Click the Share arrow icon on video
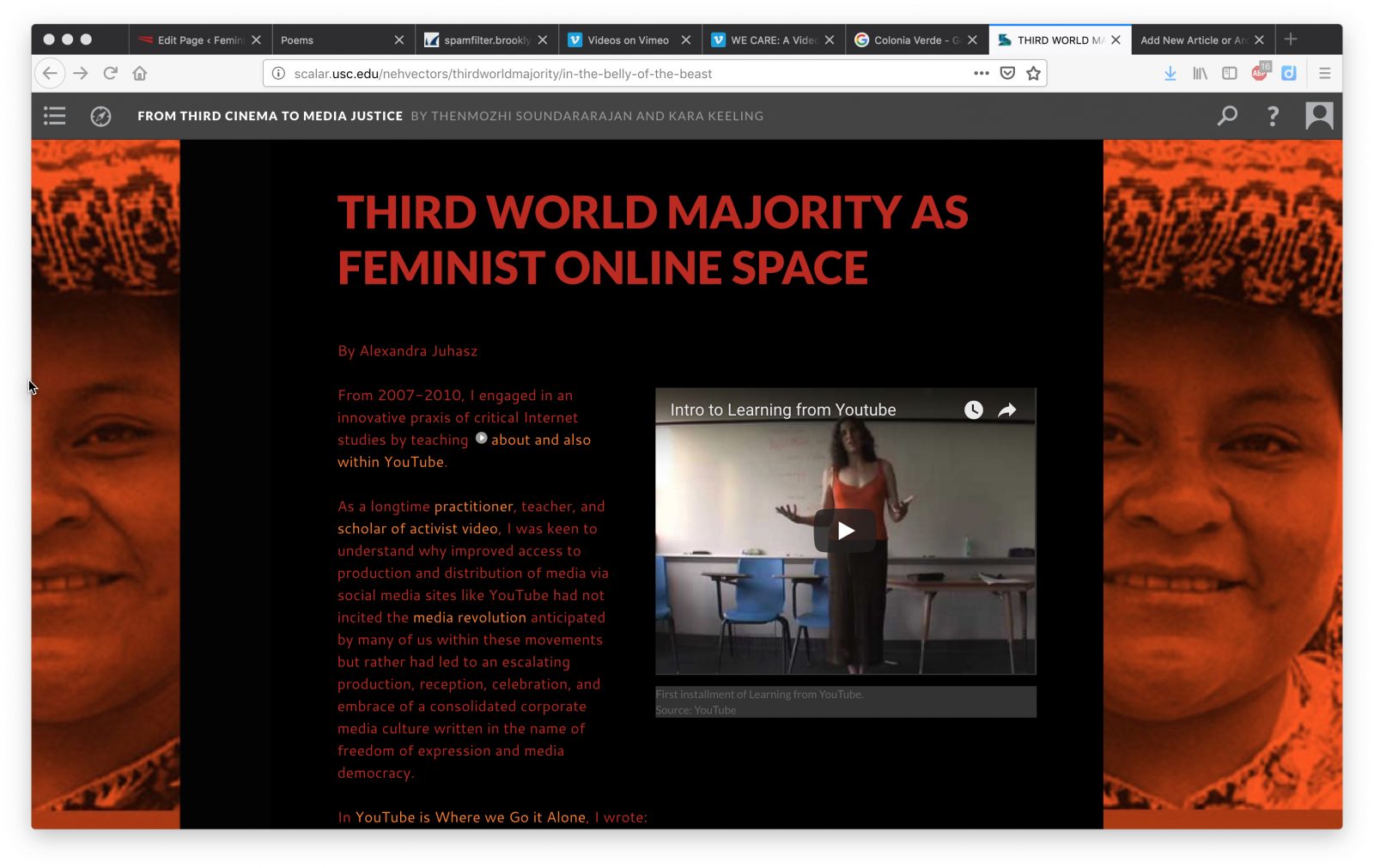 click(1007, 410)
